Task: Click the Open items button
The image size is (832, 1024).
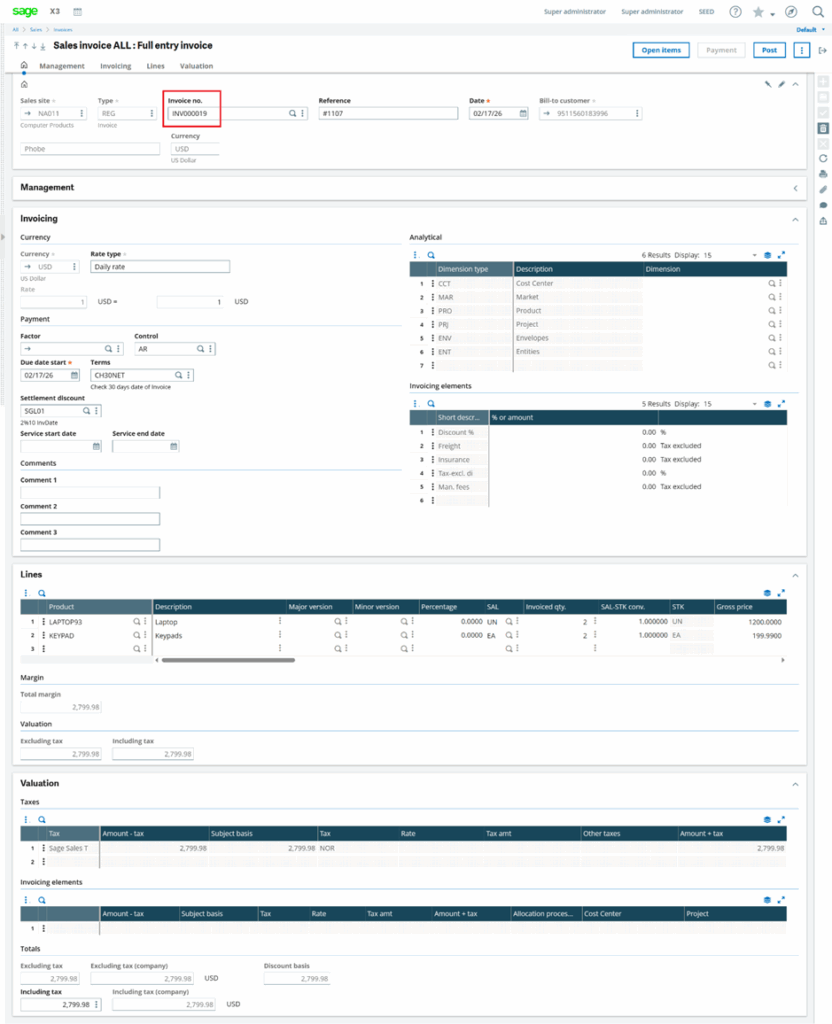Action: coord(660,50)
